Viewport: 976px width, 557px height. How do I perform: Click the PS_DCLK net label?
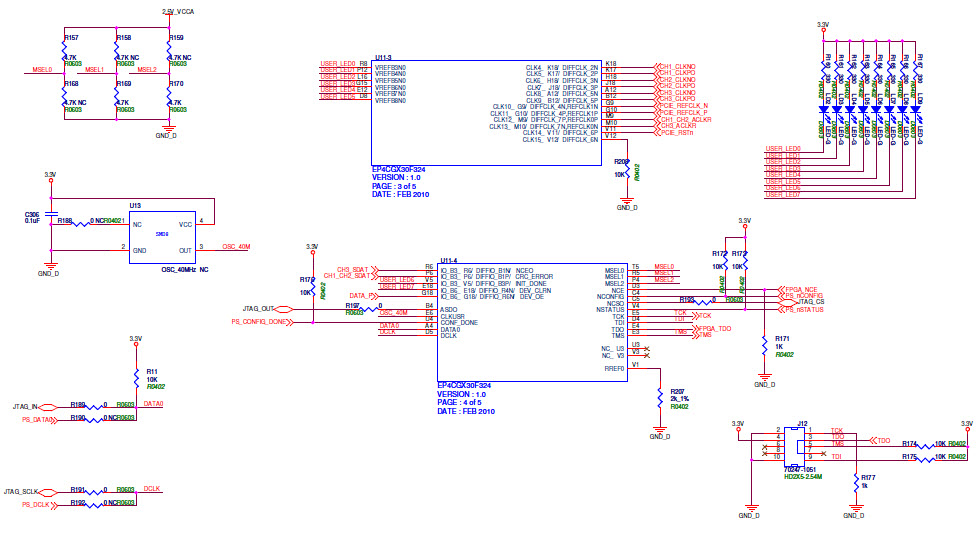[36, 505]
